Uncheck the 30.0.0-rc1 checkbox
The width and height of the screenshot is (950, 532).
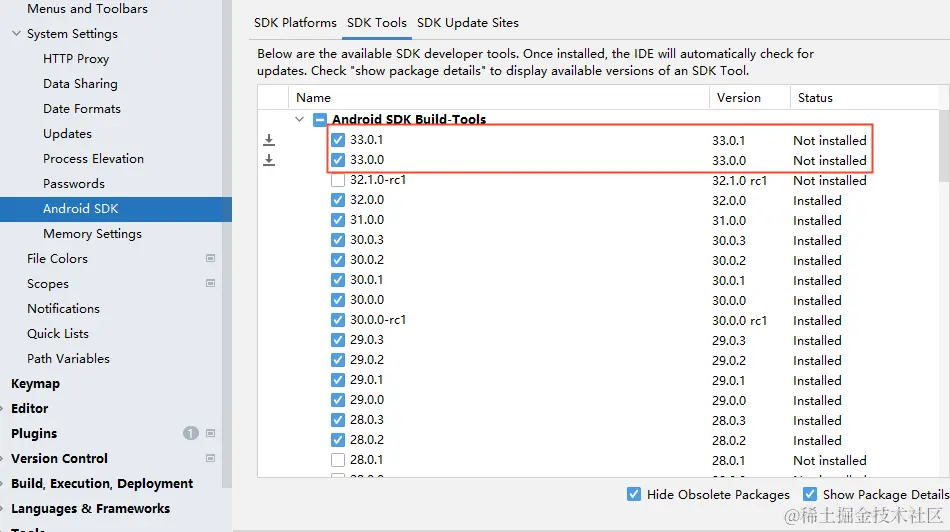coord(338,320)
